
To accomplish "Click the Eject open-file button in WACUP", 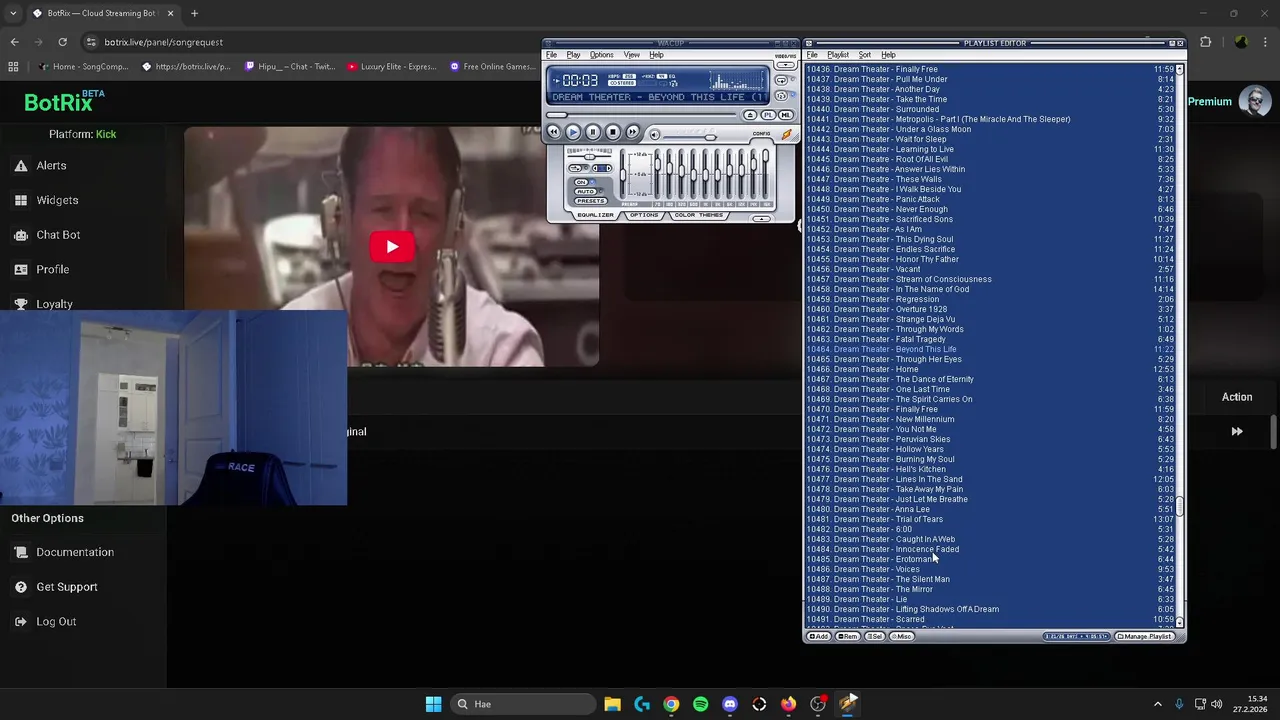I will [750, 115].
